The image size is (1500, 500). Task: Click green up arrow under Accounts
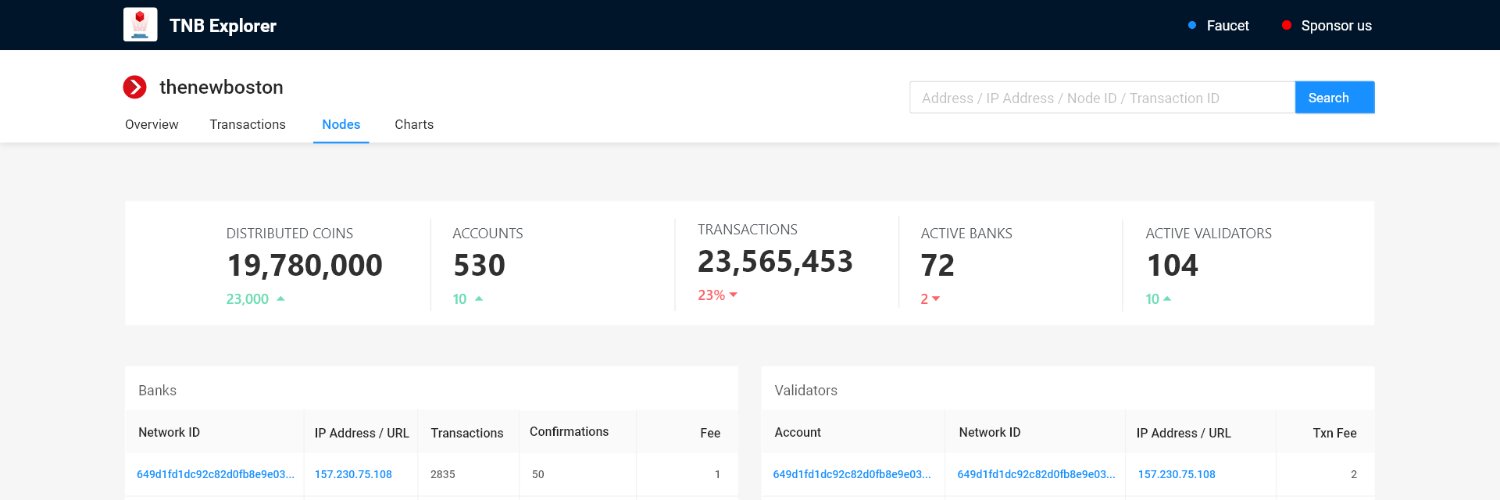point(479,298)
